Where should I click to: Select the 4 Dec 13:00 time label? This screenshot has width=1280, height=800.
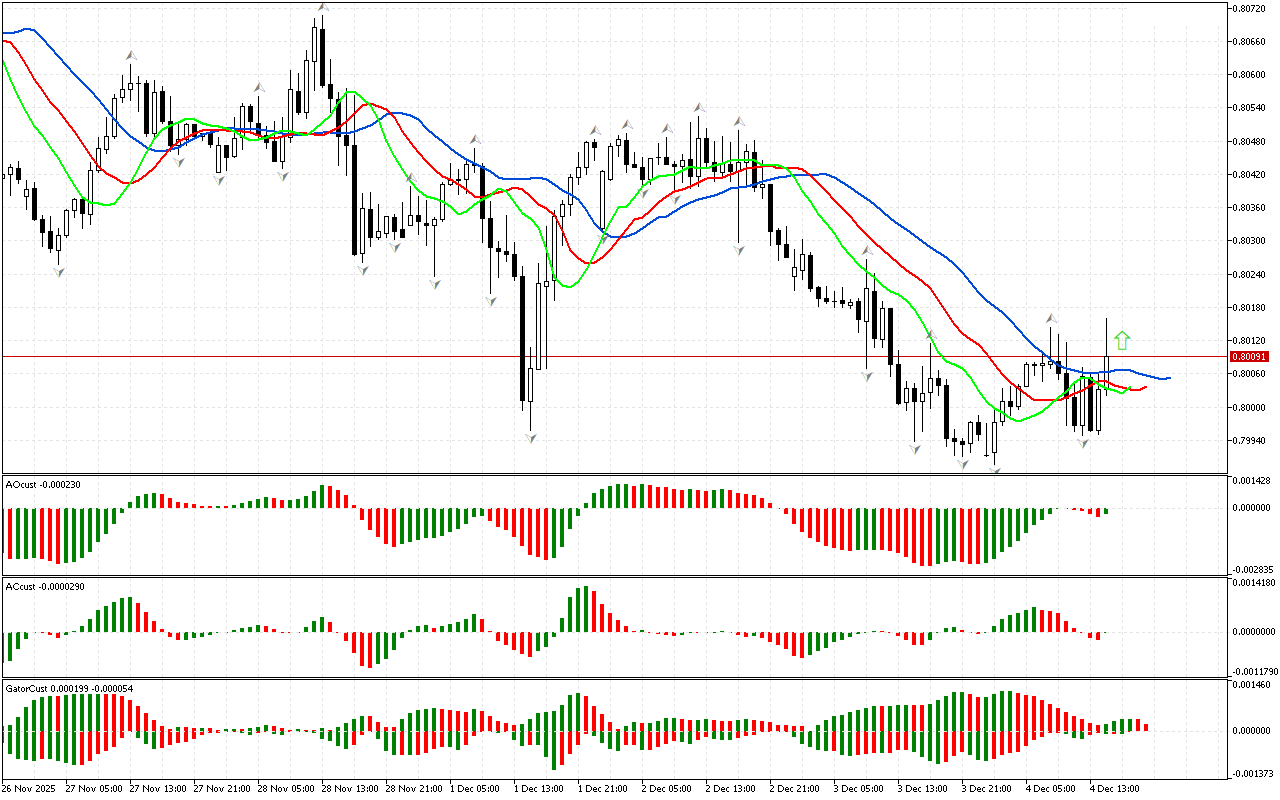pyautogui.click(x=1112, y=788)
